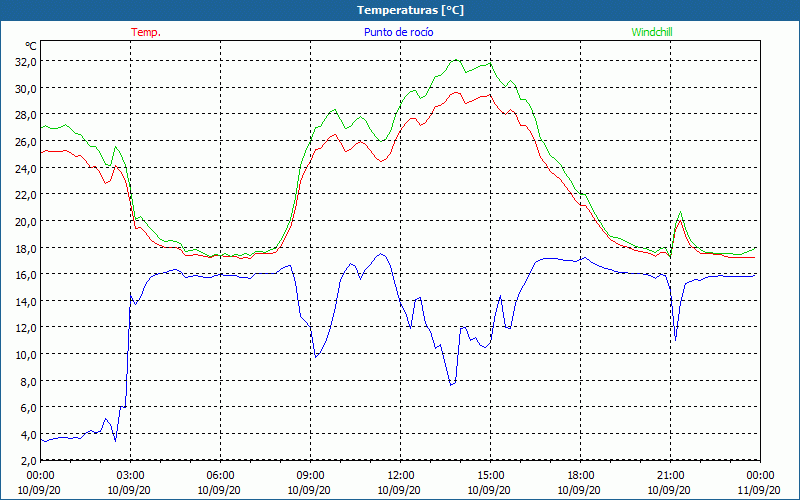Click the 14,0 y-axis value
The image size is (800, 500).
point(26,301)
